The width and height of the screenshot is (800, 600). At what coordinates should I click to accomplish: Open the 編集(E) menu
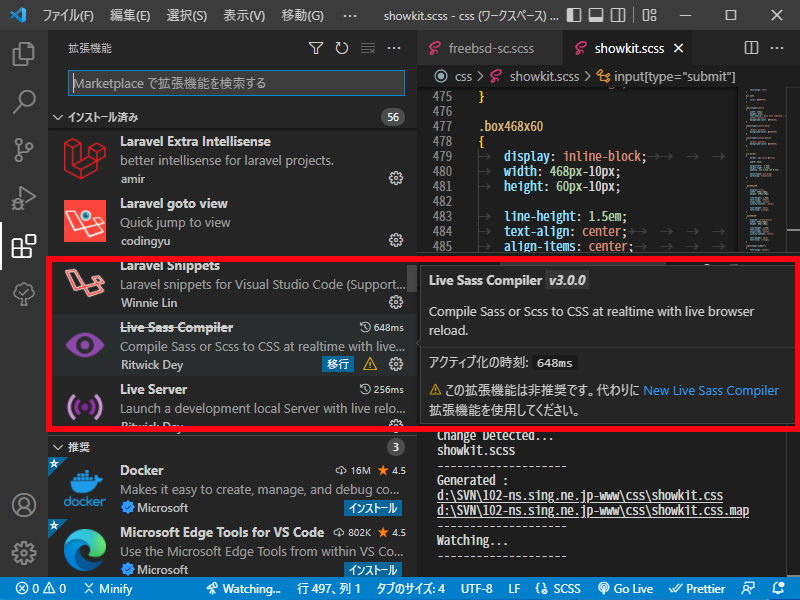point(130,15)
